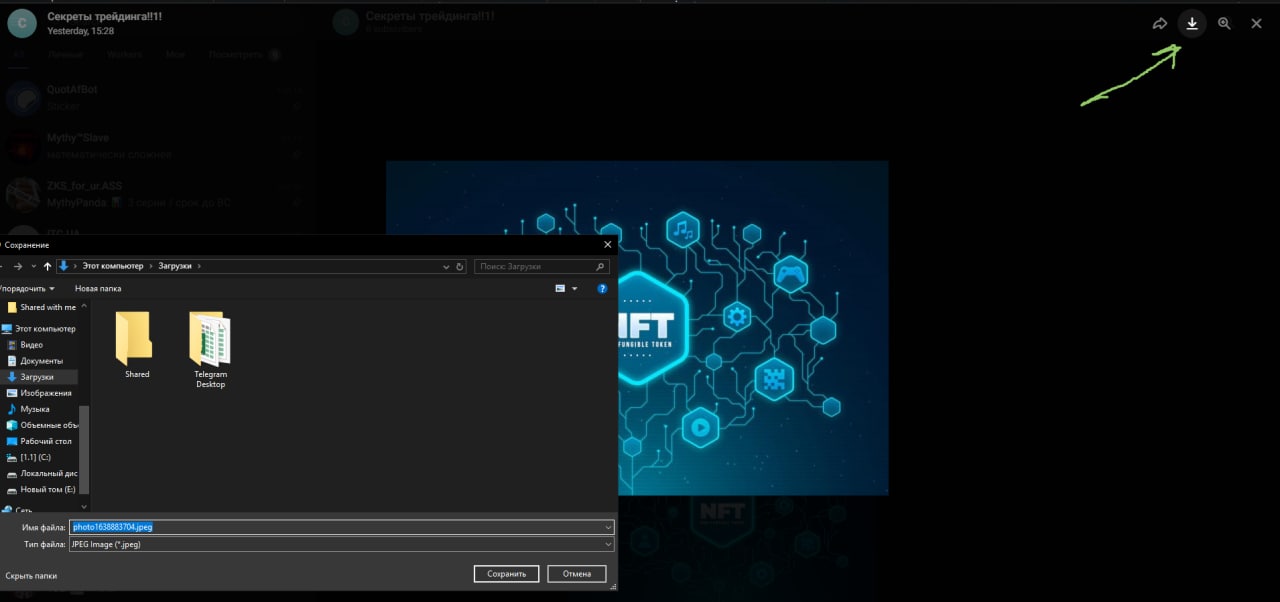Open Упорядочить menu

27,288
